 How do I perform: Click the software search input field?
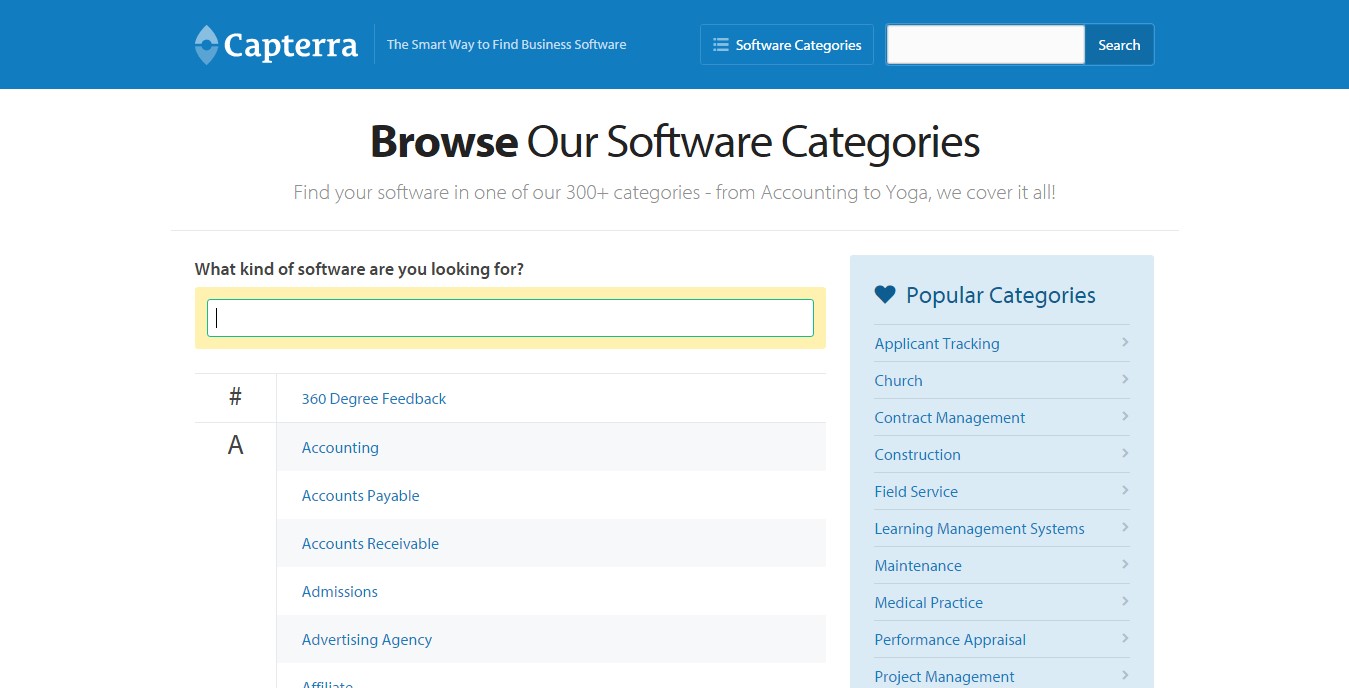tap(509, 317)
